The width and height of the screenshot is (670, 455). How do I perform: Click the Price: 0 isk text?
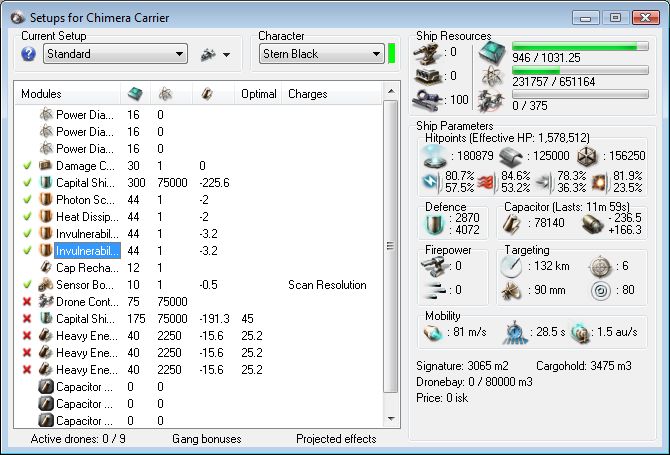point(442,398)
